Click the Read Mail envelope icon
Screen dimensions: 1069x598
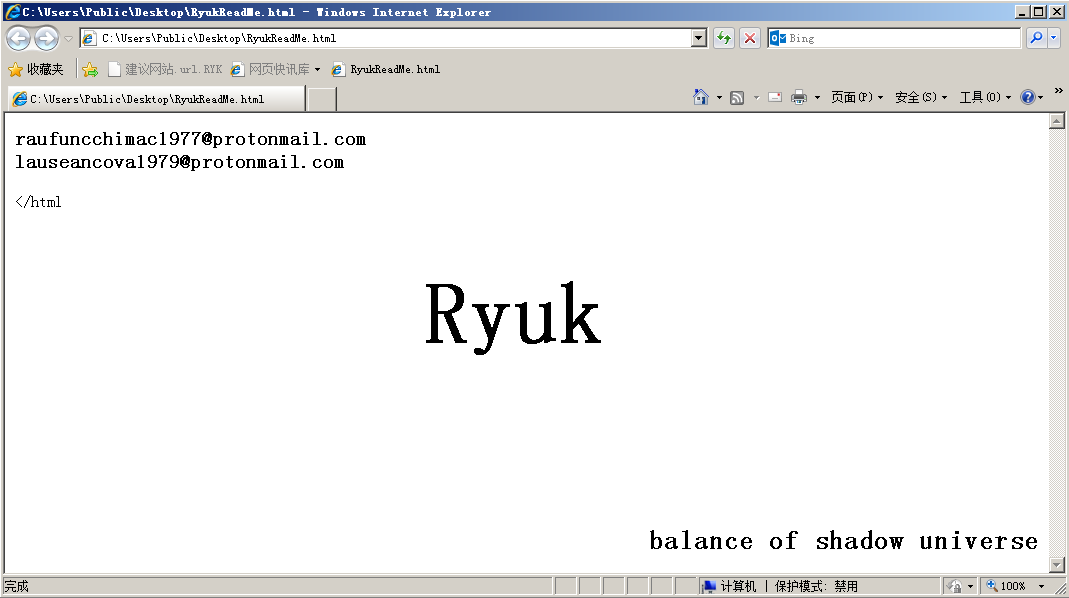774,97
